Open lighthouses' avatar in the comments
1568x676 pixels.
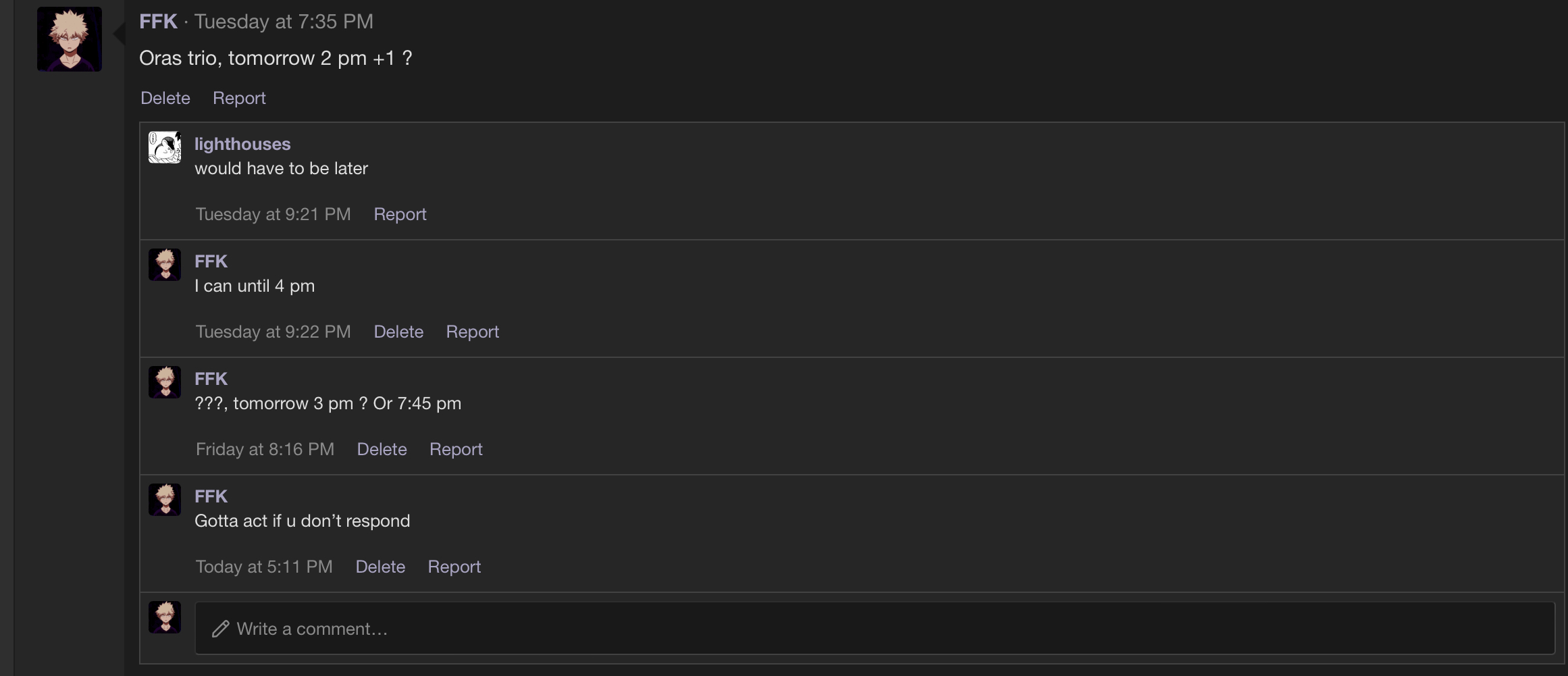point(165,147)
